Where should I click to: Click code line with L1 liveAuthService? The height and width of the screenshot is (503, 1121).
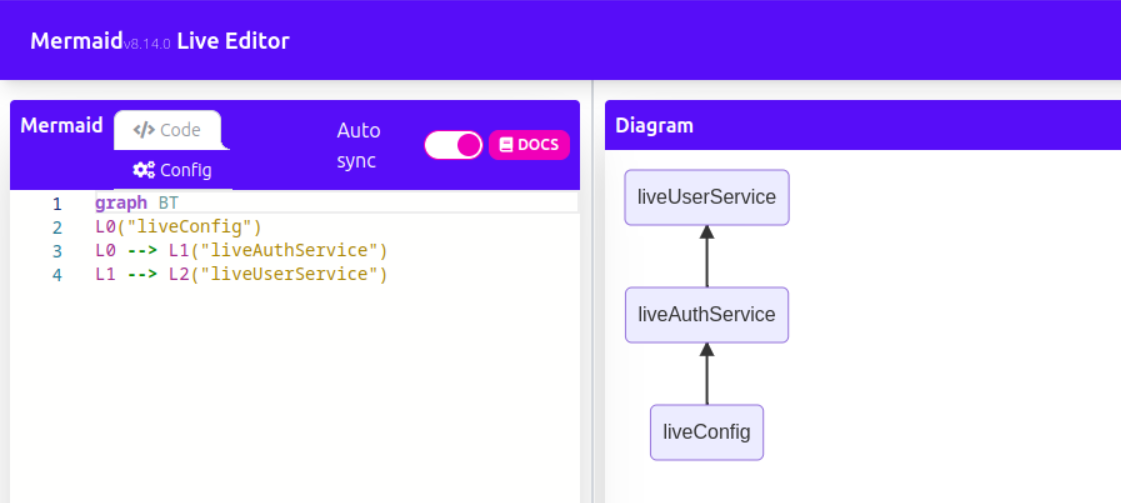pyautogui.click(x=240, y=251)
